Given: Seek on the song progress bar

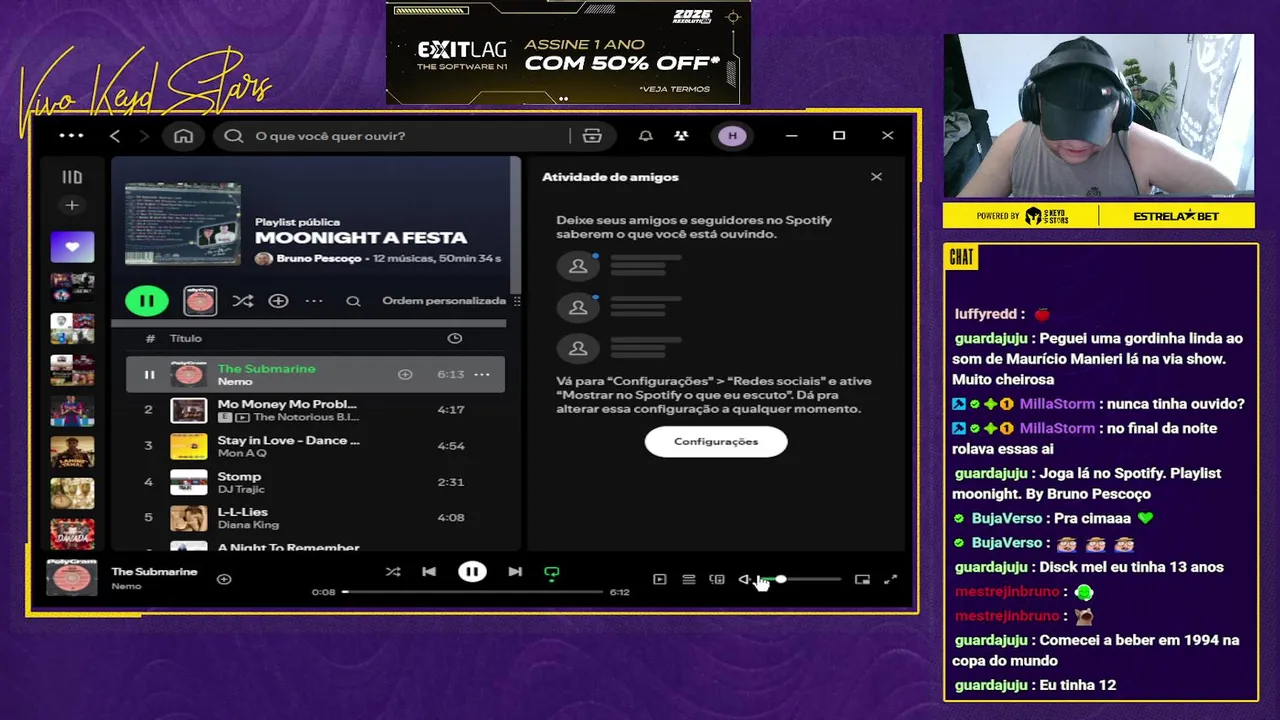Looking at the screenshot, I should (473, 592).
